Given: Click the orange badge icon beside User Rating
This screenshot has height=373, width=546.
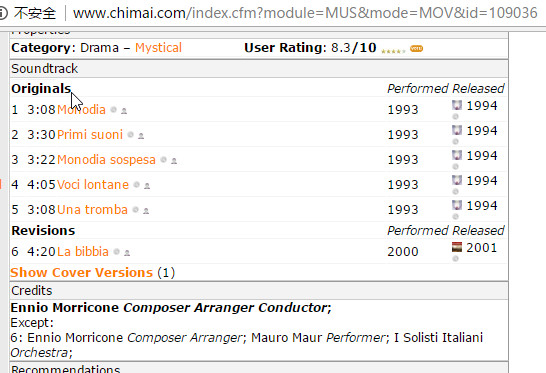Looking at the screenshot, I should coord(416,48).
